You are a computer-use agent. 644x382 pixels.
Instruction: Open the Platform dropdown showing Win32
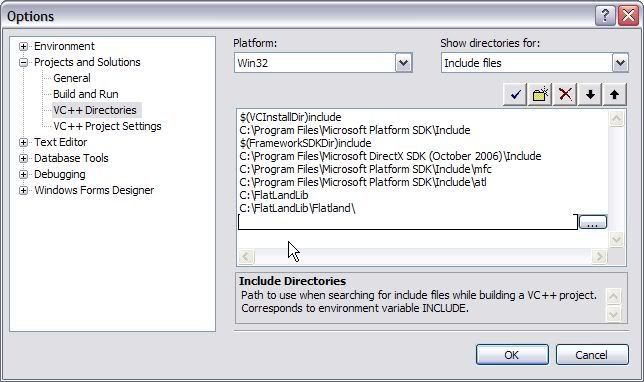[x=404, y=63]
